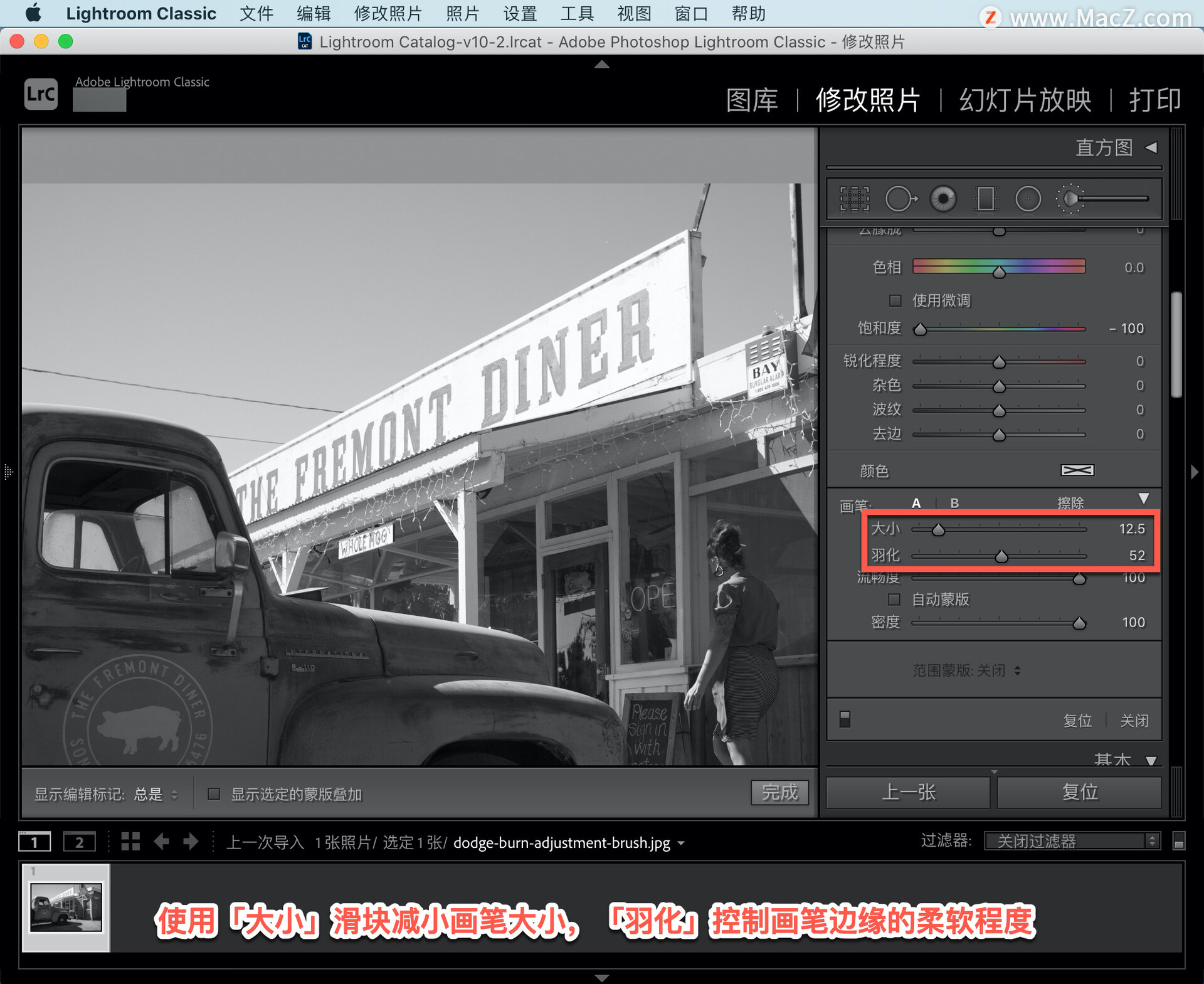Screen dimensions: 1204x984
Task: Select the diner photo thumbnail in filmstrip
Action: (x=66, y=907)
